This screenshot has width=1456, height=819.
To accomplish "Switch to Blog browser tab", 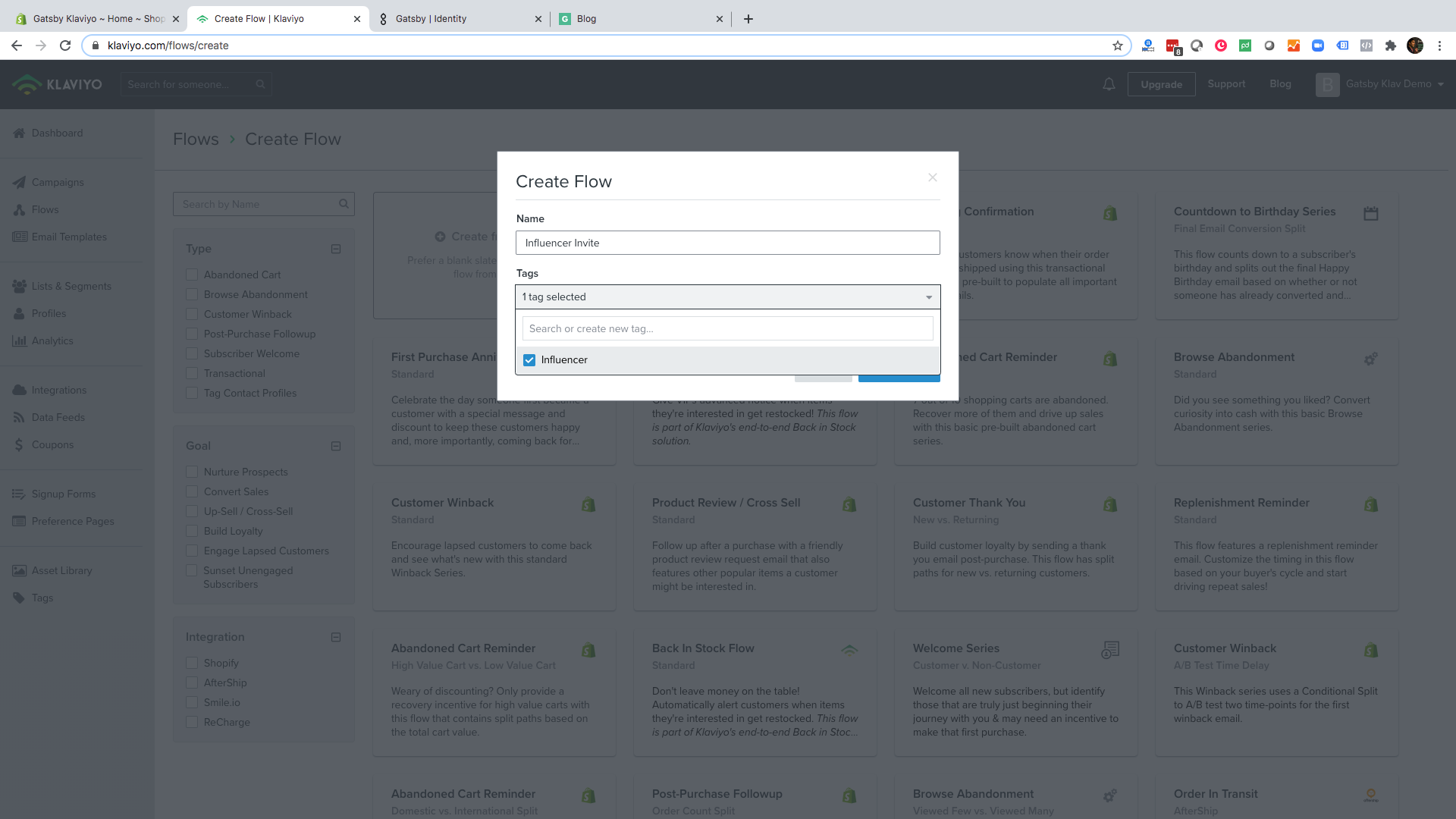I will [641, 19].
